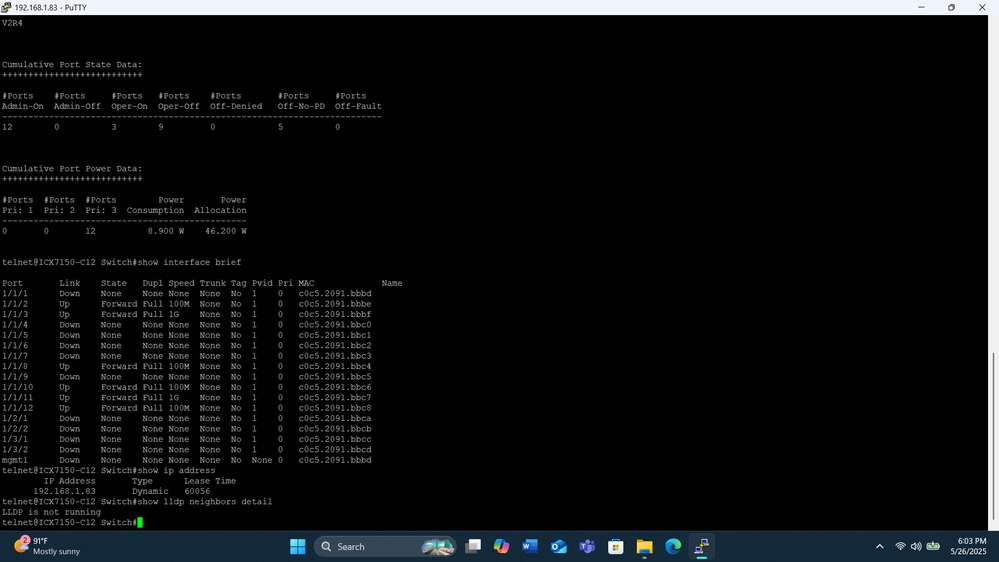This screenshot has width=999, height=562.
Task: Minimize the PuTTY window
Action: [x=921, y=8]
